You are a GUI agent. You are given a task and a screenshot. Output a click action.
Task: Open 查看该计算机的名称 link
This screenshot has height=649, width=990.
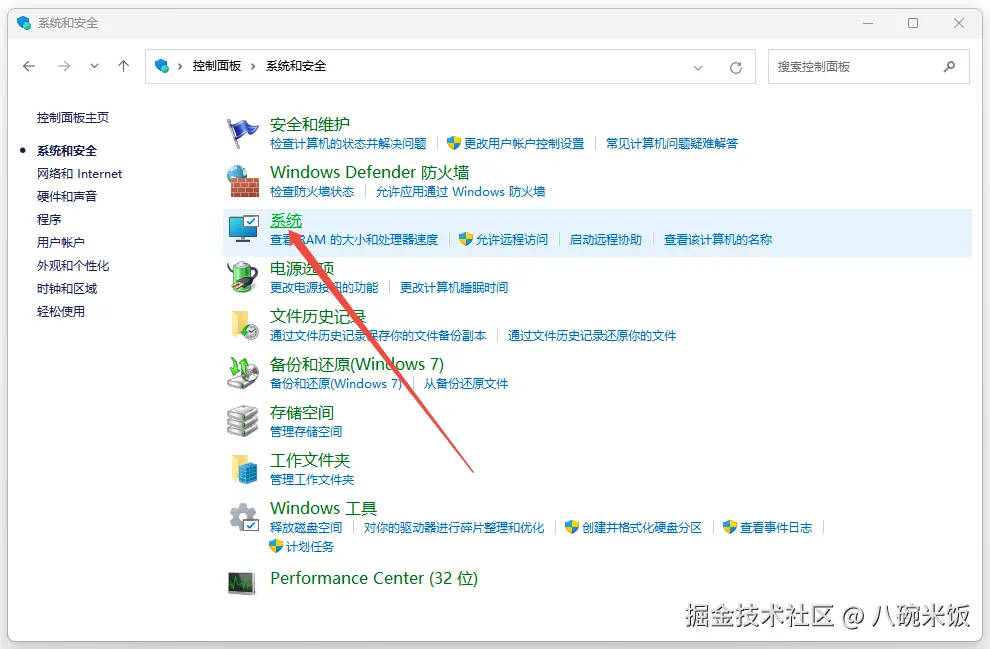tap(718, 239)
